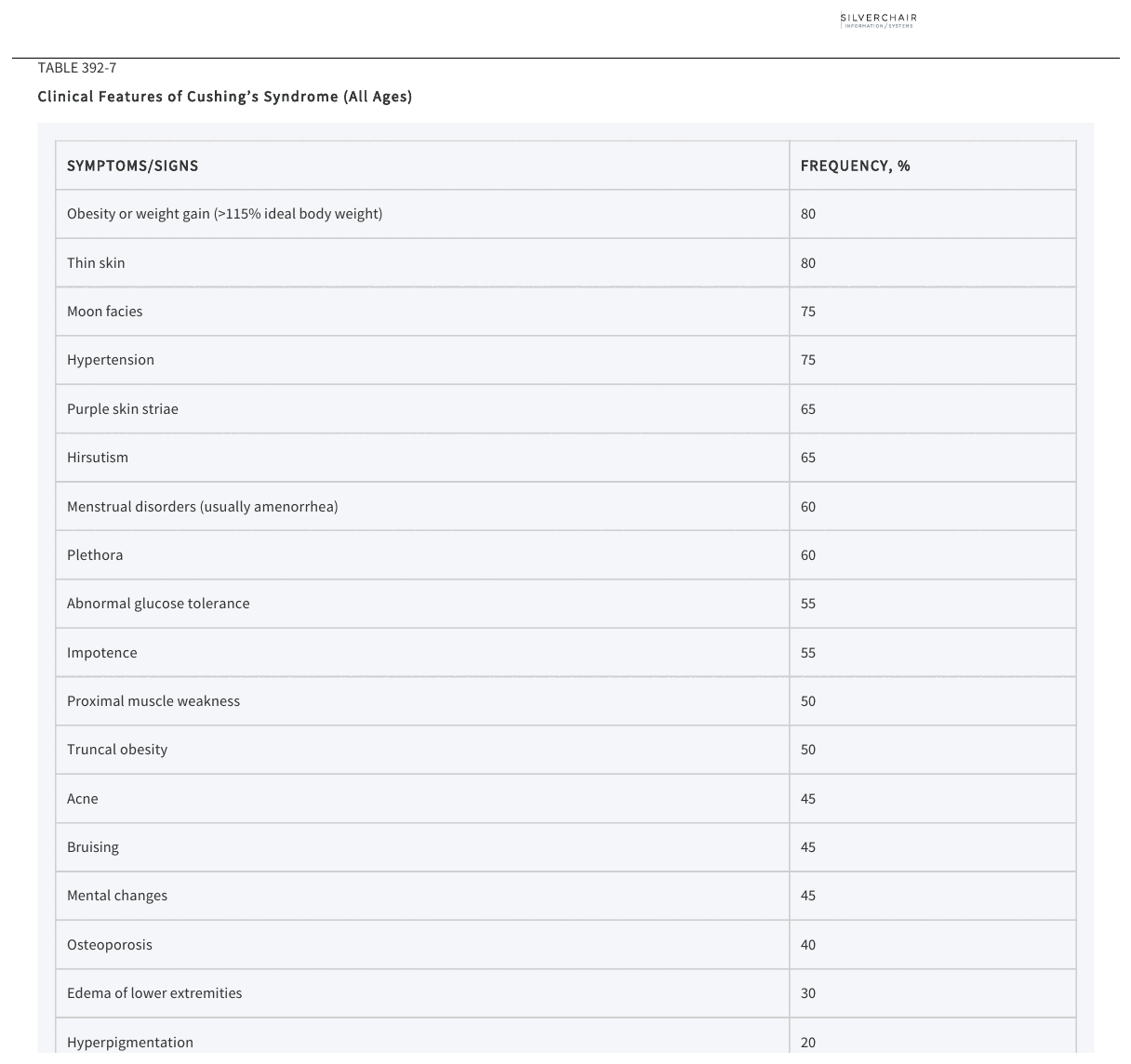Click the Clinical Features of Cushing's Syndrome title
This screenshot has width=1131, height=1064.
(225, 97)
